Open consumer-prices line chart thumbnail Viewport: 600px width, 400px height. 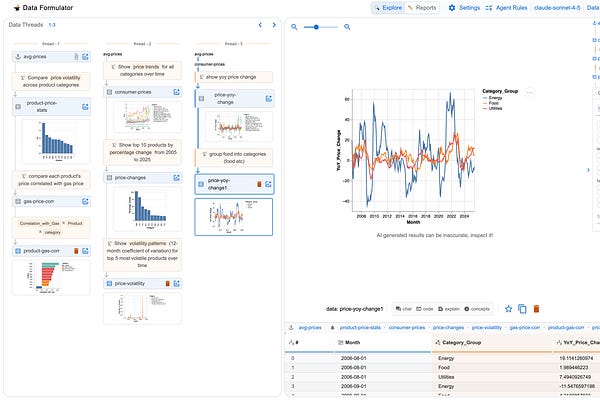coord(147,116)
